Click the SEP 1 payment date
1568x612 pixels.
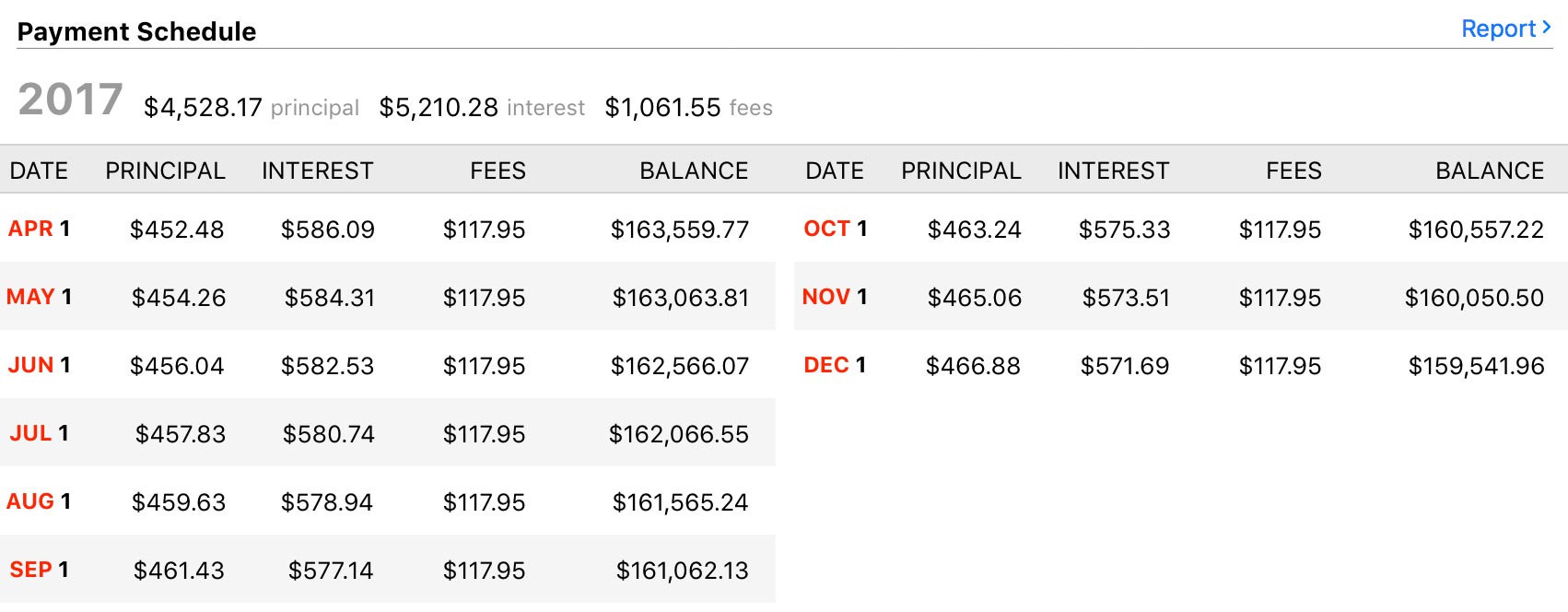[x=39, y=570]
